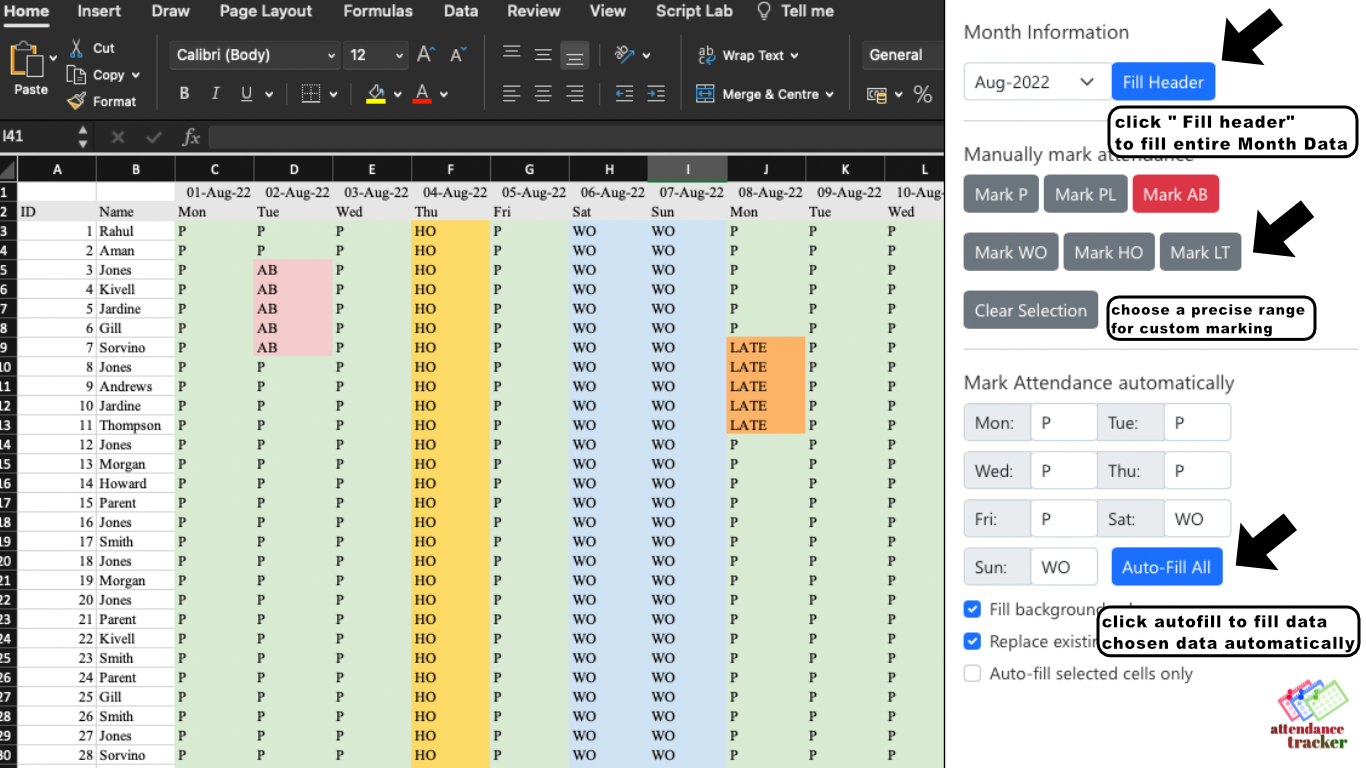Click the increase font size icon

(426, 55)
